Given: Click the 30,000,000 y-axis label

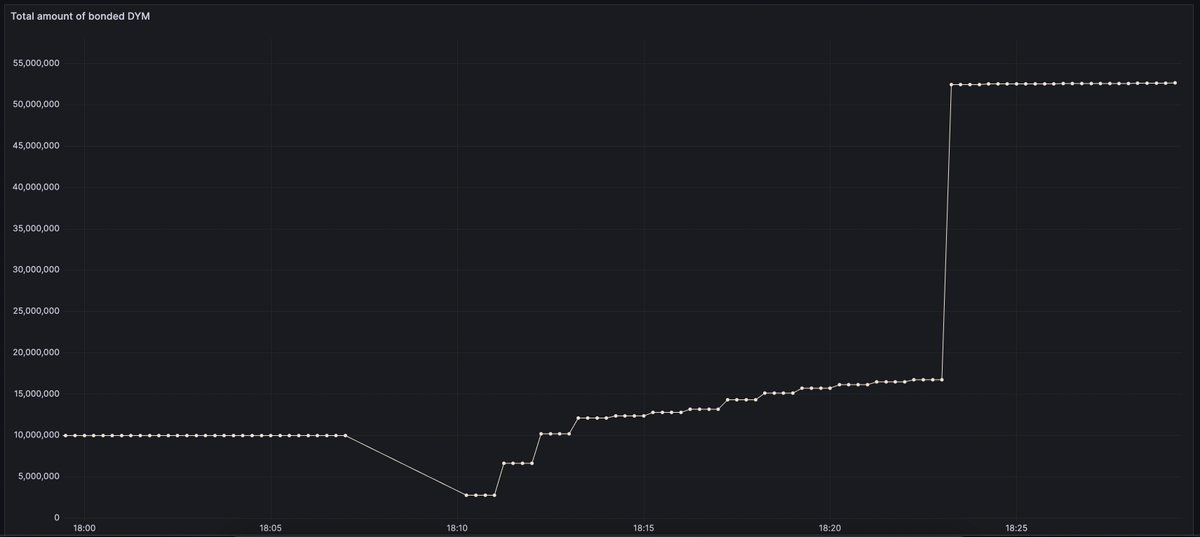Looking at the screenshot, I should tap(37, 270).
